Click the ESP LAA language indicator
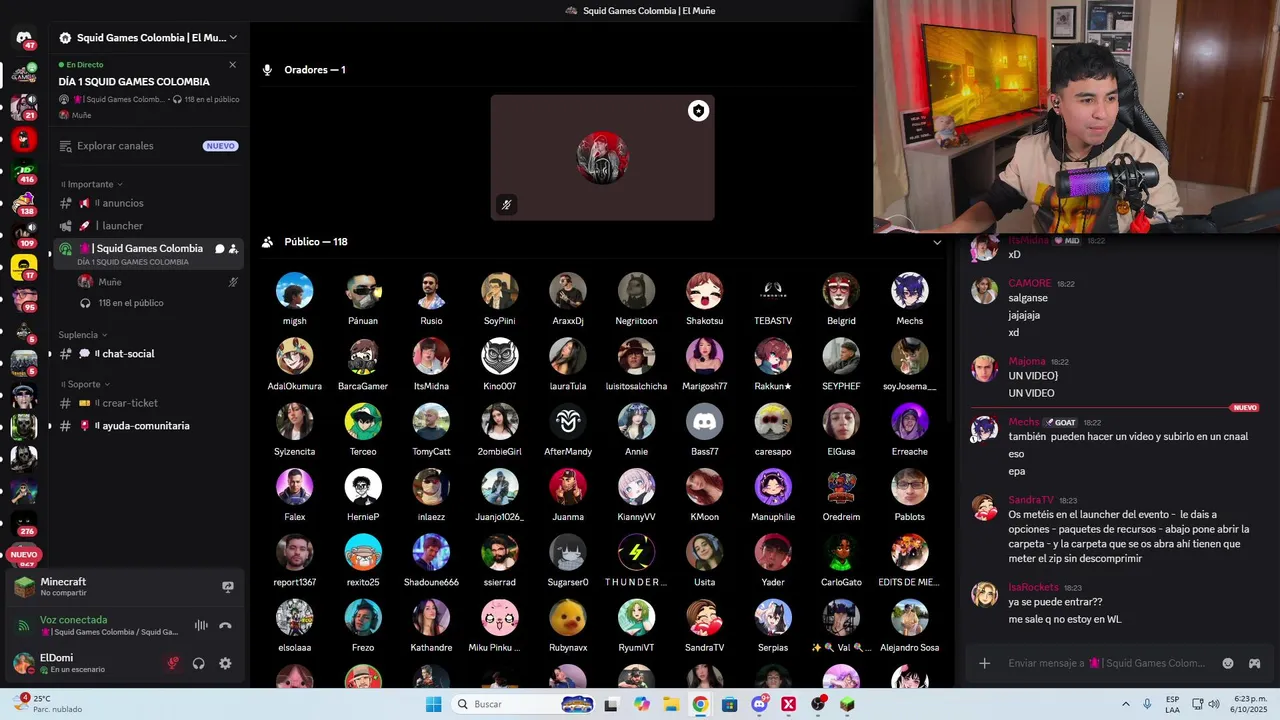 [x=1172, y=704]
